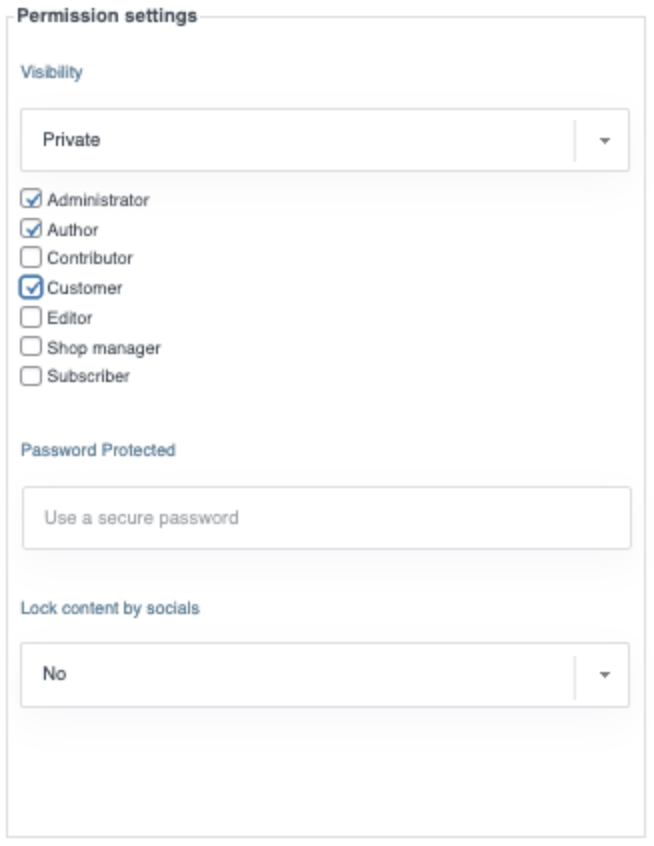Focus the Use a secure password field

pyautogui.click(x=326, y=518)
